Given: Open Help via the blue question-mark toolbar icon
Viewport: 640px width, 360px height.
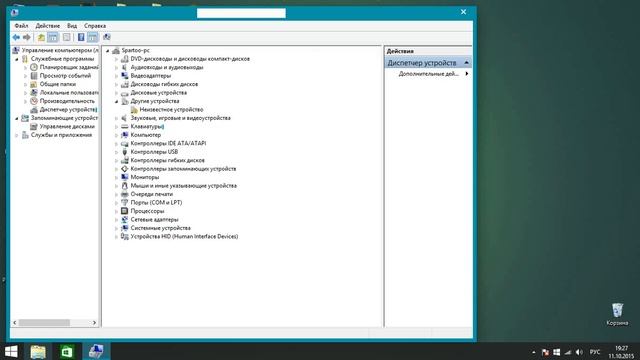Looking at the screenshot, I should [81, 38].
